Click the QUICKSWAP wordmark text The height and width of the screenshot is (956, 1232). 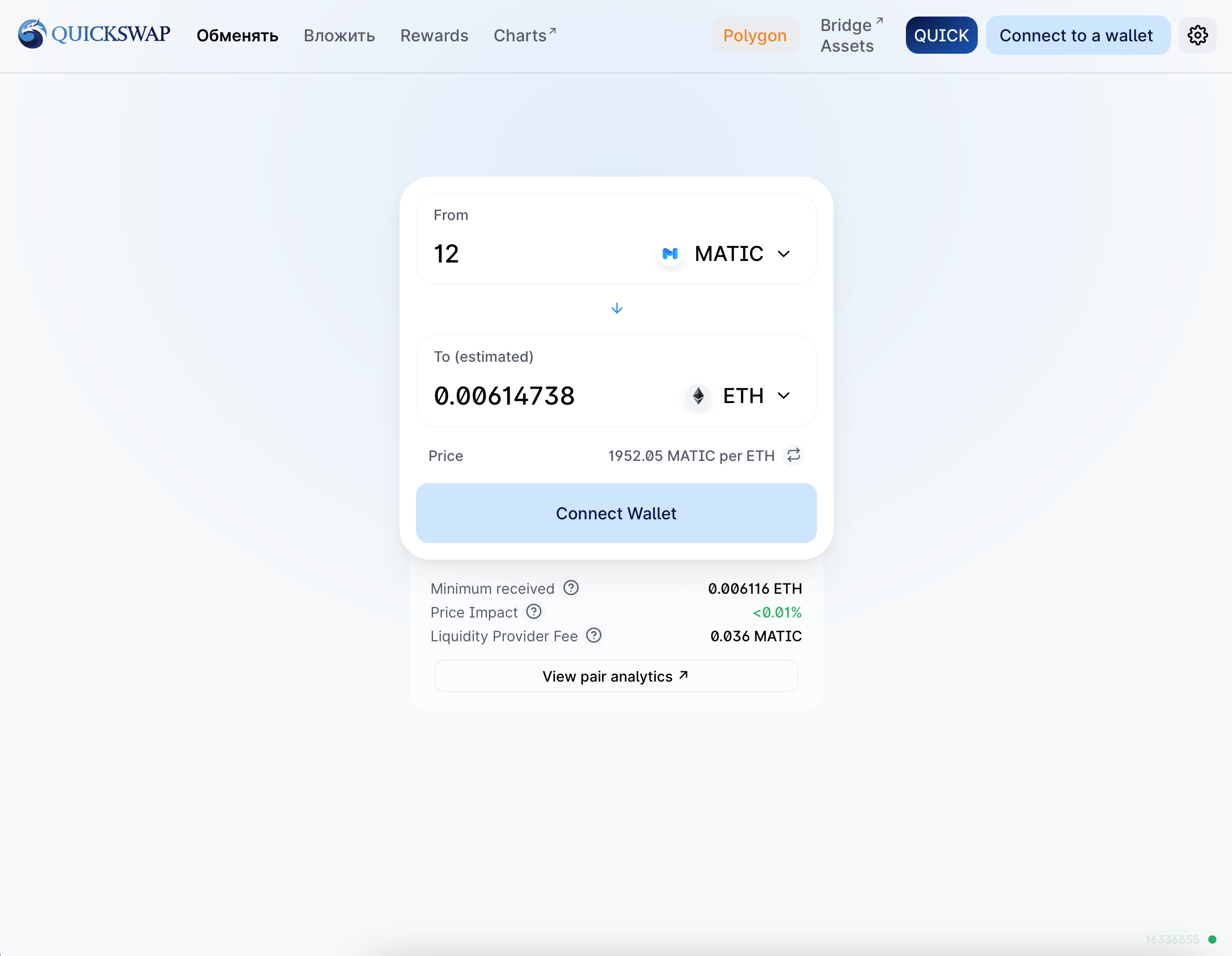point(111,34)
